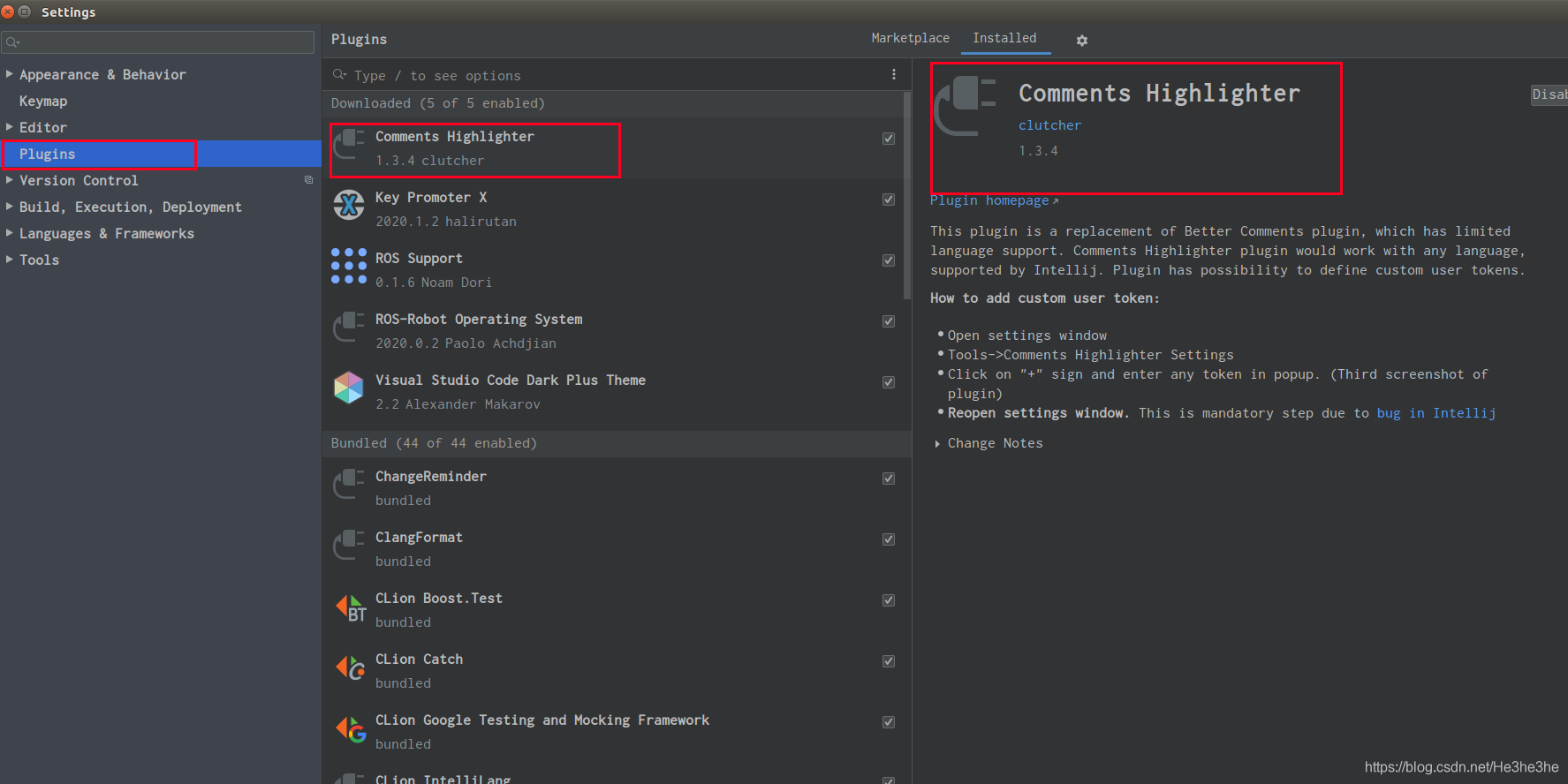Toggle the CLion Catch plugin checkbox
This screenshot has height=784, width=1568.
click(889, 661)
